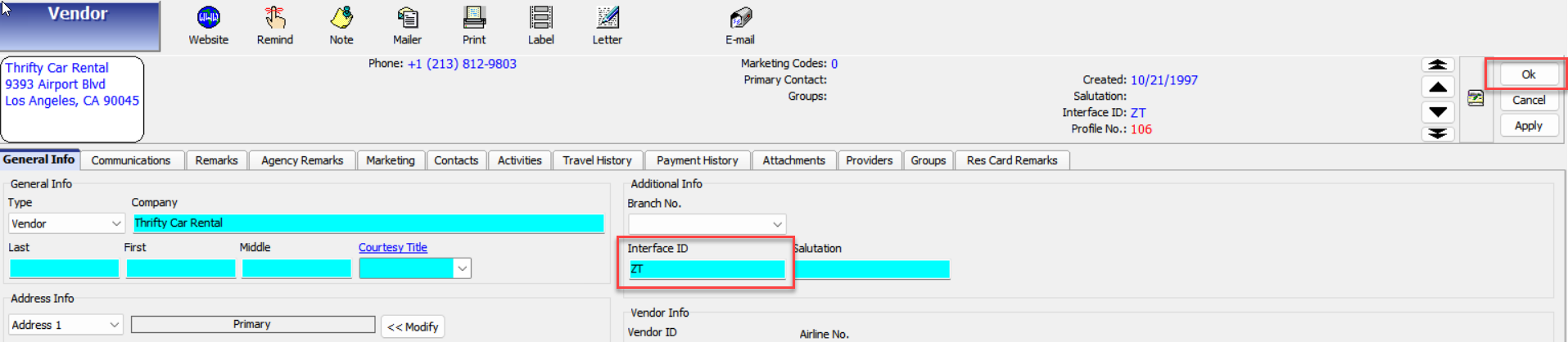The height and width of the screenshot is (342, 1568).
Task: Open the Marketing tab
Action: point(391,160)
